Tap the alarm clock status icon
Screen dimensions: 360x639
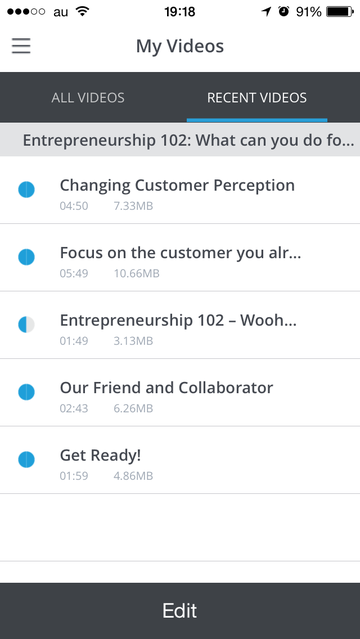point(284,12)
